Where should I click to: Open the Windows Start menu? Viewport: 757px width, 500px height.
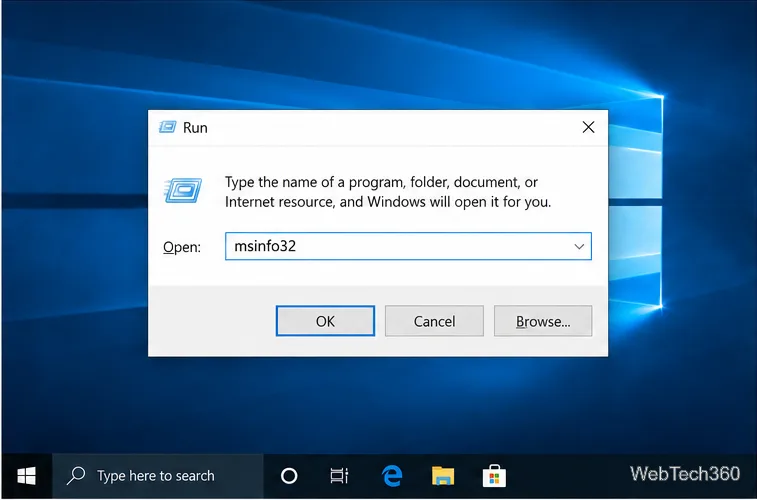[26, 476]
